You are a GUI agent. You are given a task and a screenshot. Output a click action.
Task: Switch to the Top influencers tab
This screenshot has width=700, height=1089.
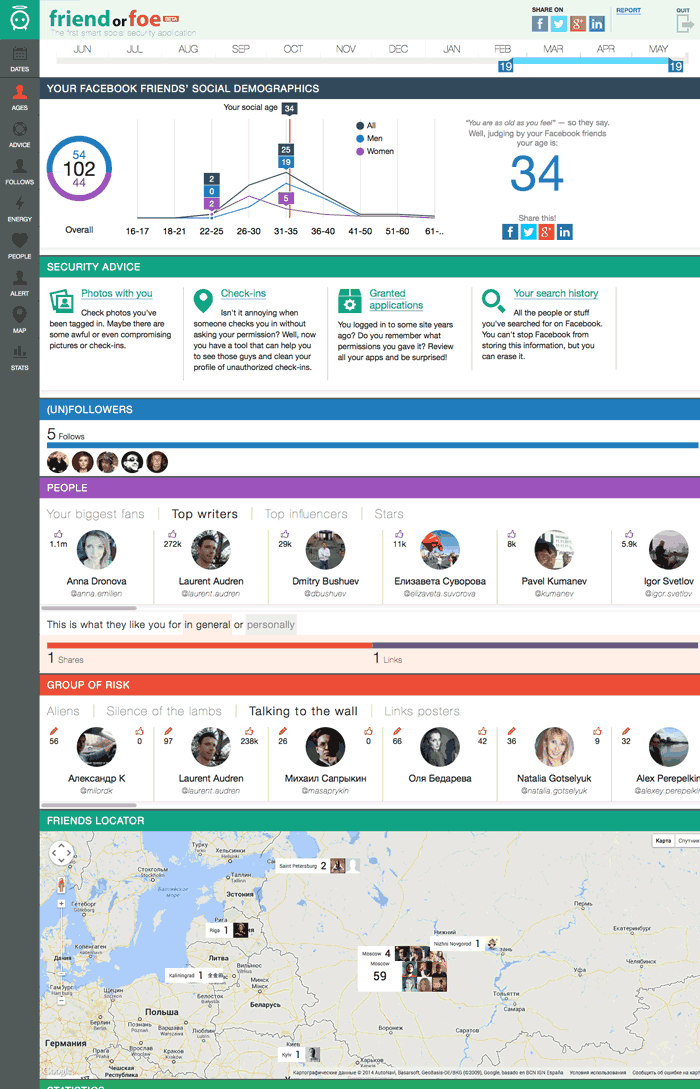305,514
